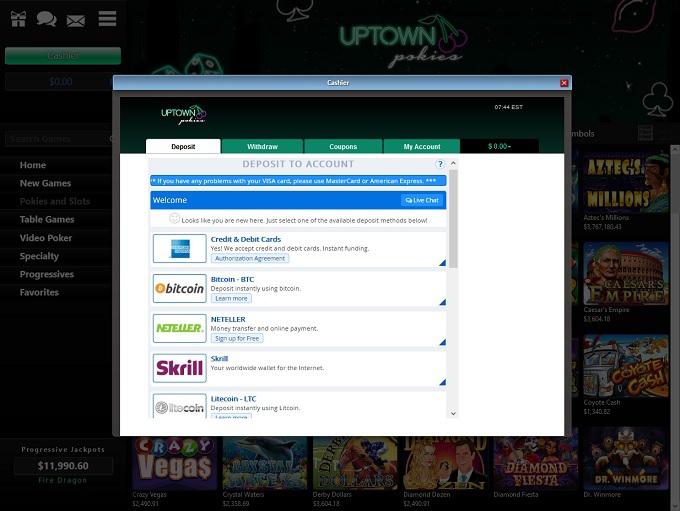Image resolution: width=680 pixels, height=511 pixels.
Task: Open Aztec's Millions game thumbnail
Action: [x=626, y=182]
